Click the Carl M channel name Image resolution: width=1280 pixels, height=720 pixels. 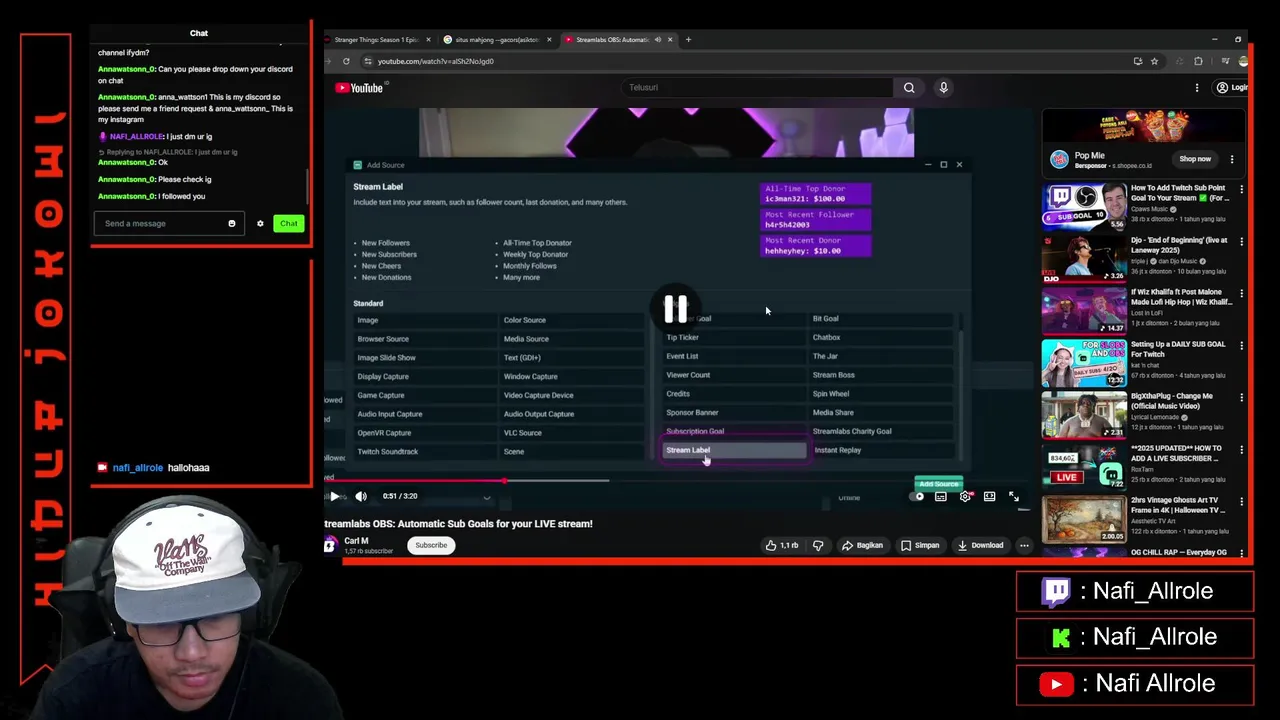(356, 541)
